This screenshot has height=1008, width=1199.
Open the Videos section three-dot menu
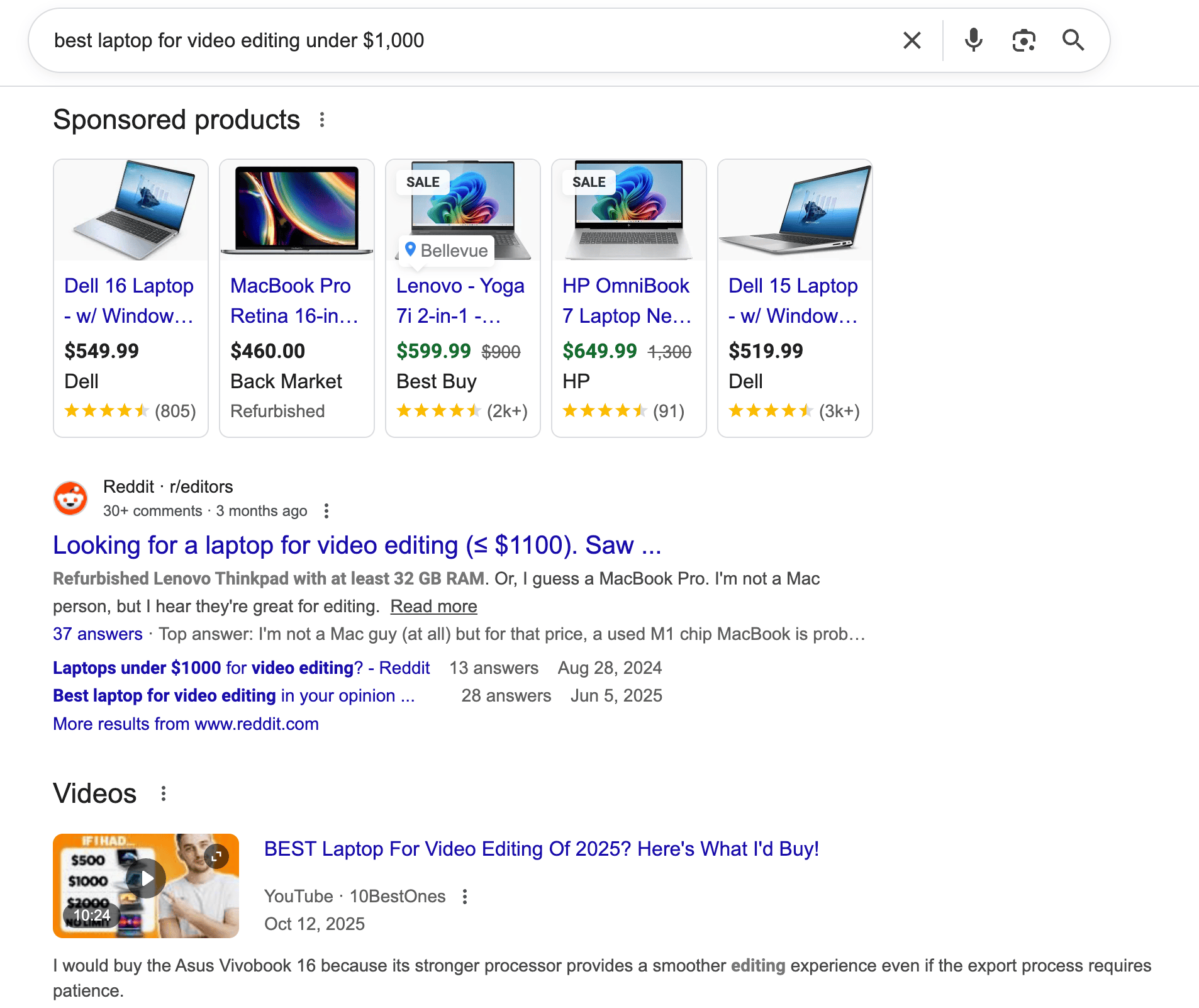click(164, 794)
